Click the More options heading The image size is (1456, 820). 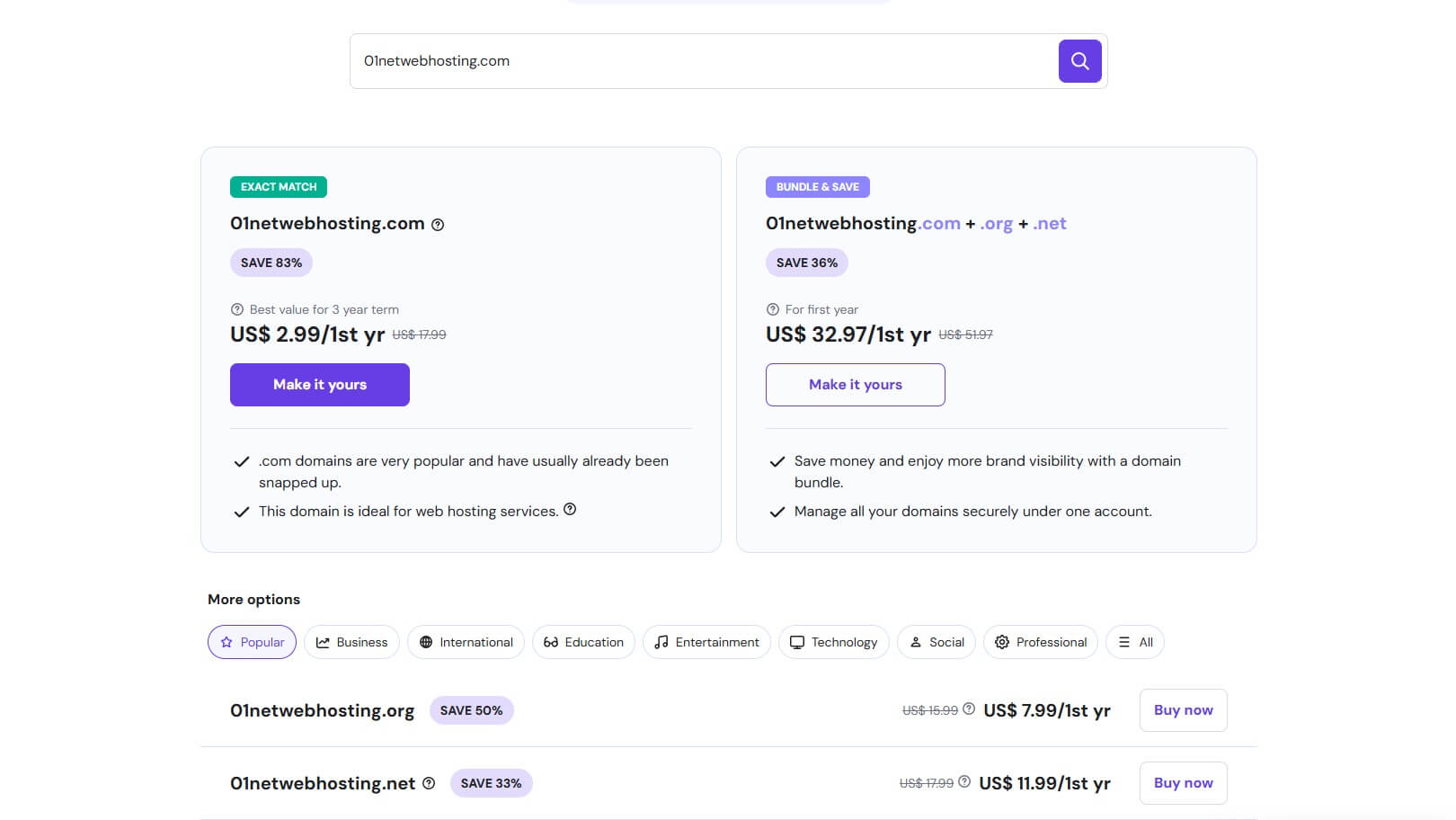point(253,600)
